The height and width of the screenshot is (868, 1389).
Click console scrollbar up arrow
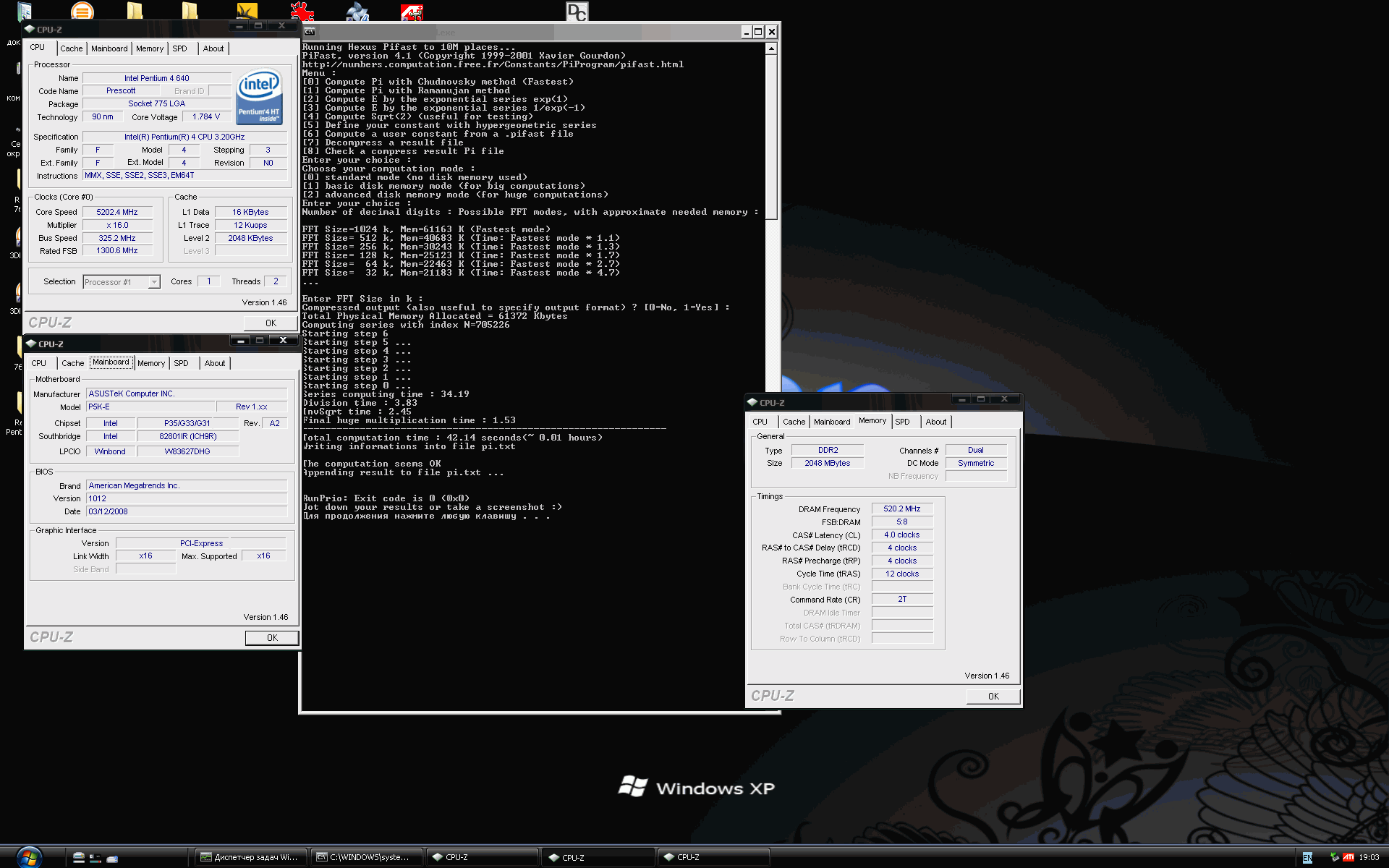[x=771, y=48]
